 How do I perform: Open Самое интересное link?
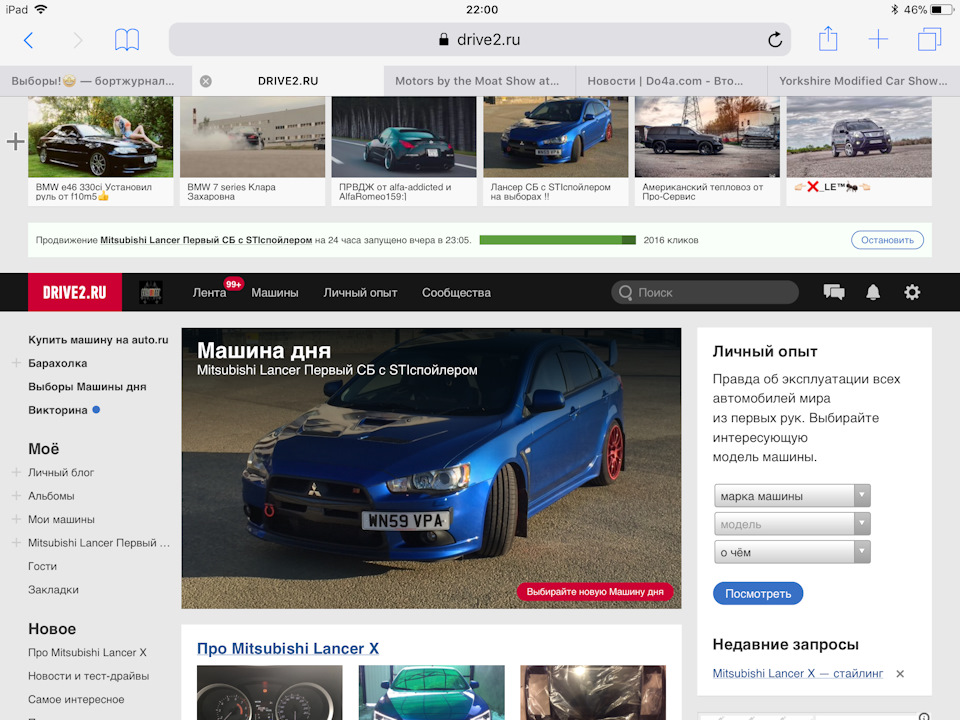[76, 699]
